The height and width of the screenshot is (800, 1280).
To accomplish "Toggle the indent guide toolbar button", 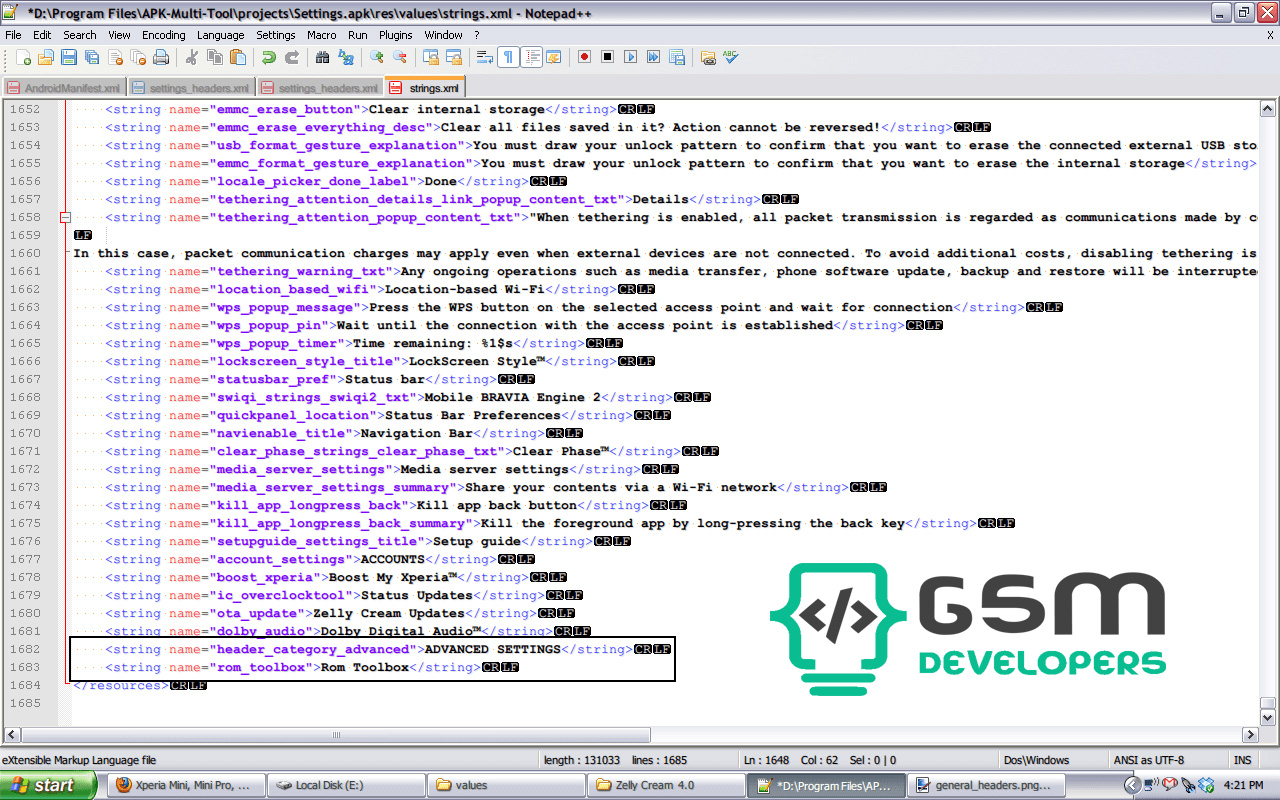I will click(531, 57).
